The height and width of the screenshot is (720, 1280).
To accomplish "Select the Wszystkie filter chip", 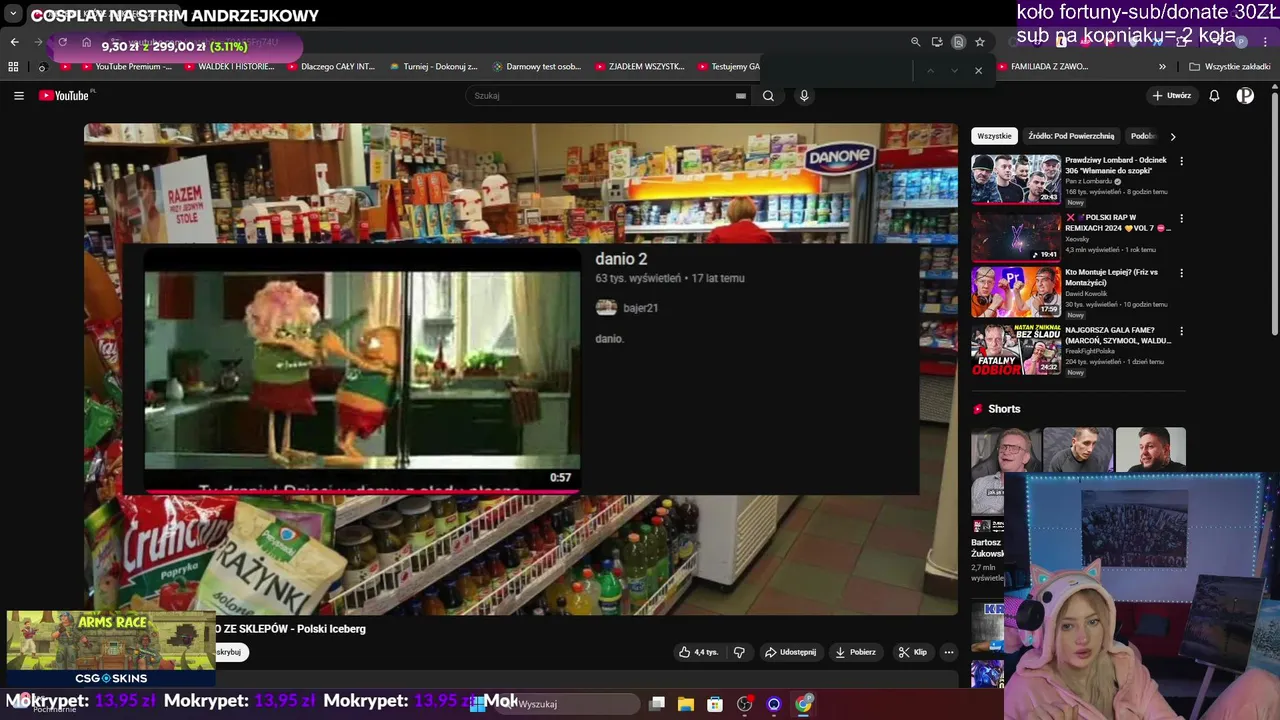I will (x=994, y=136).
